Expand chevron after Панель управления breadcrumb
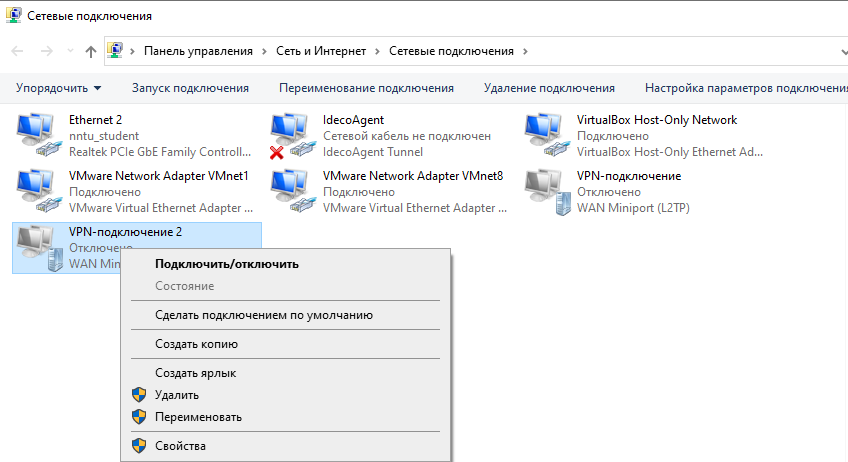Screen dimensions: 848x462 point(264,51)
